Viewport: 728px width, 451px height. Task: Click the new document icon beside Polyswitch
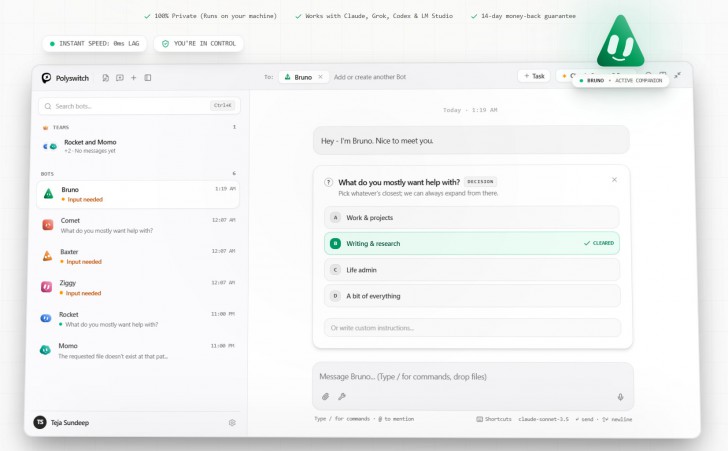106,78
